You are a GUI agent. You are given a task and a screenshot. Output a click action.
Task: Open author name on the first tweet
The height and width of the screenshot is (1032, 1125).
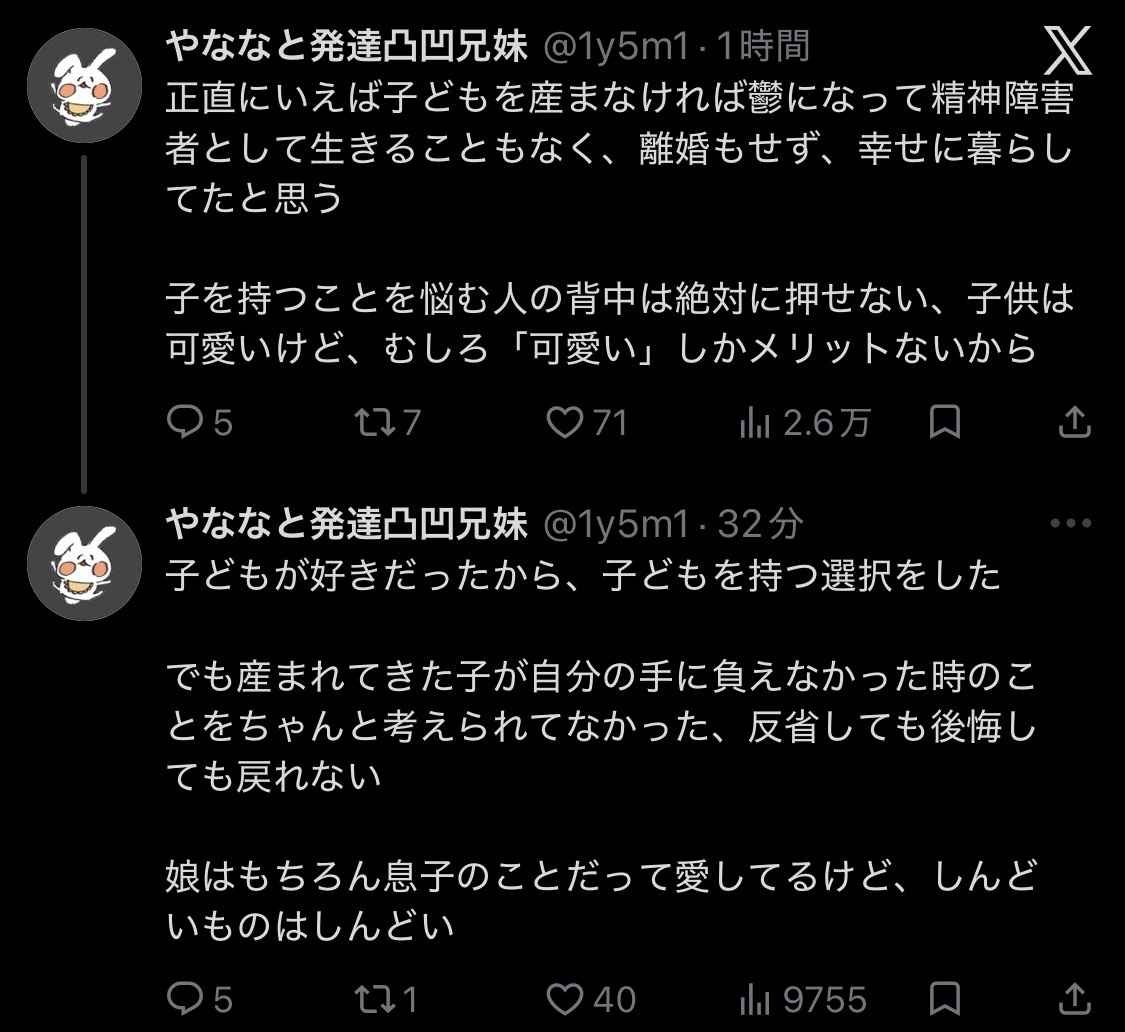click(x=346, y=46)
